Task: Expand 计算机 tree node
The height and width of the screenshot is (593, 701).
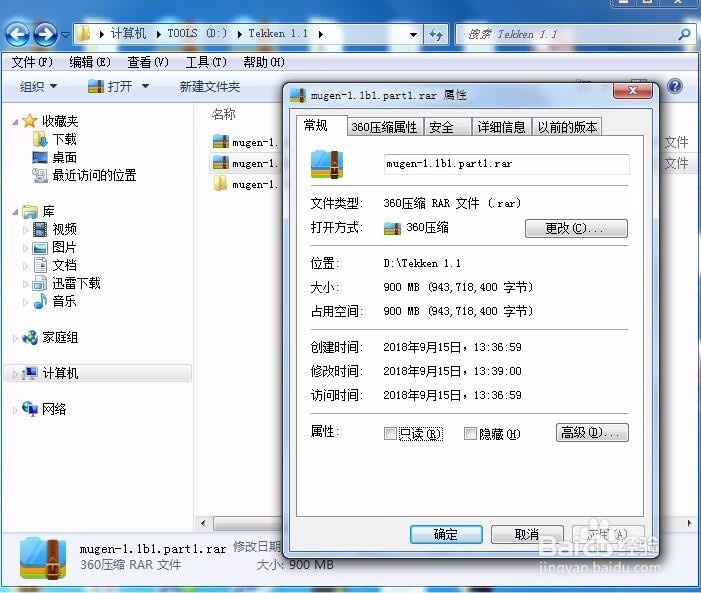Action: coord(15,374)
